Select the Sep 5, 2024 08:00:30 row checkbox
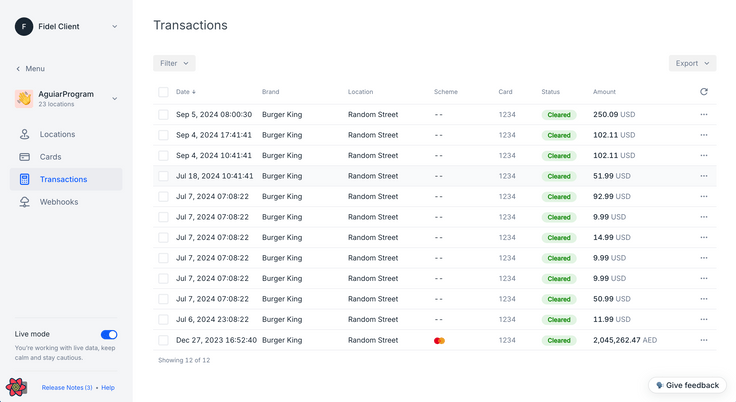This screenshot has height=402, width=736. 163,115
